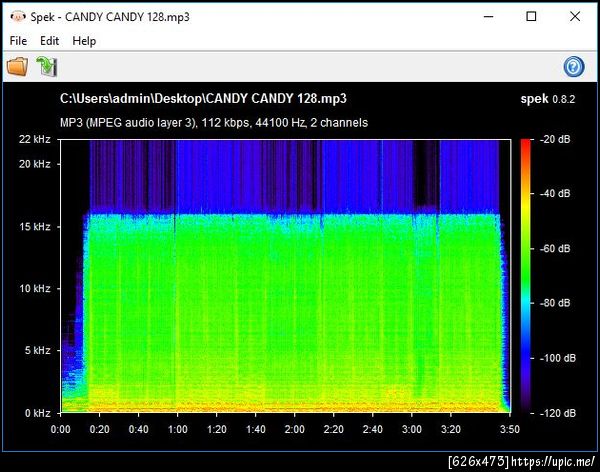This screenshot has width=600, height=472.
Task: Click the 3:20 time axis label
Action: 451,429
